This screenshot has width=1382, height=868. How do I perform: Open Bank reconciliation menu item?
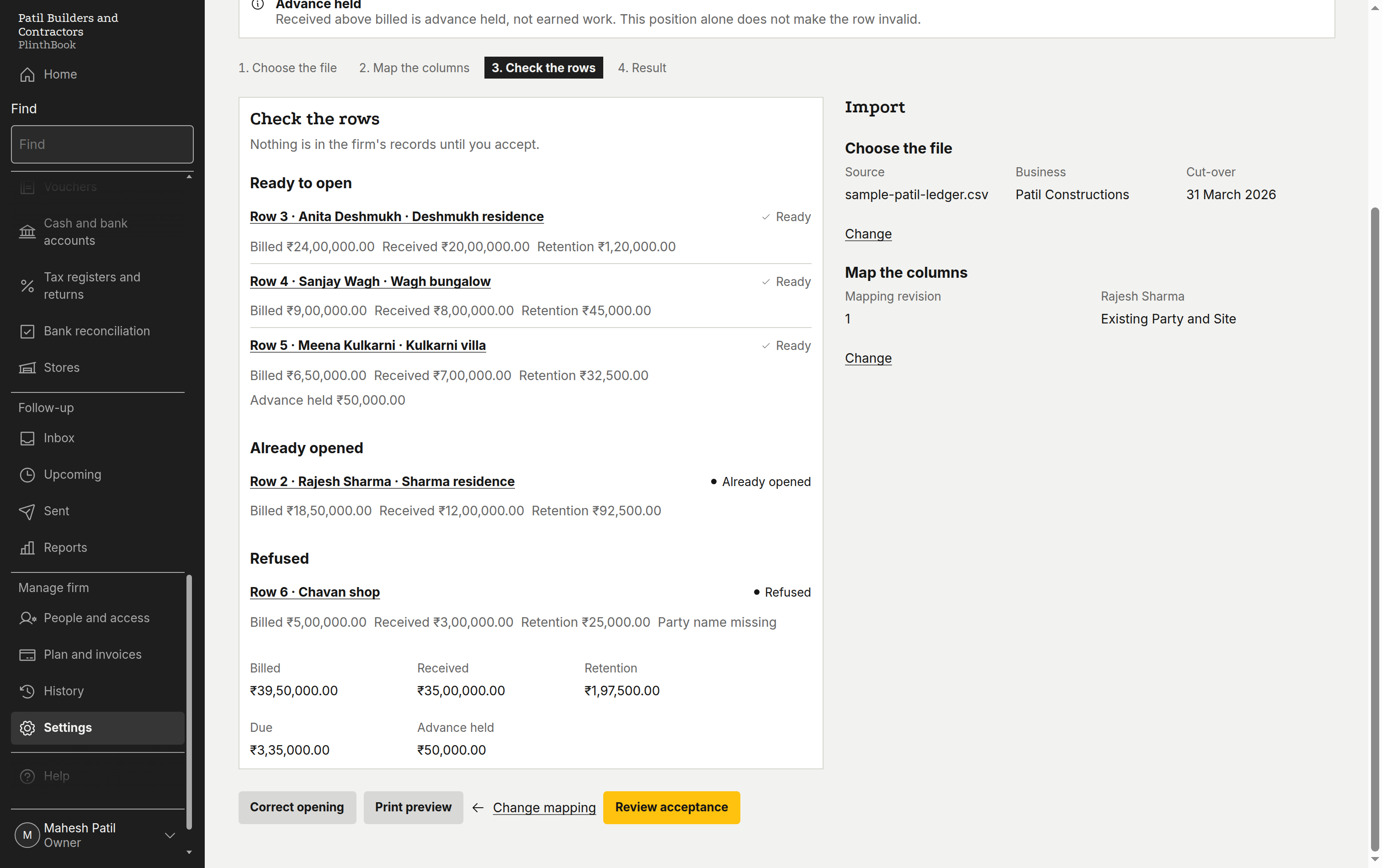click(97, 331)
